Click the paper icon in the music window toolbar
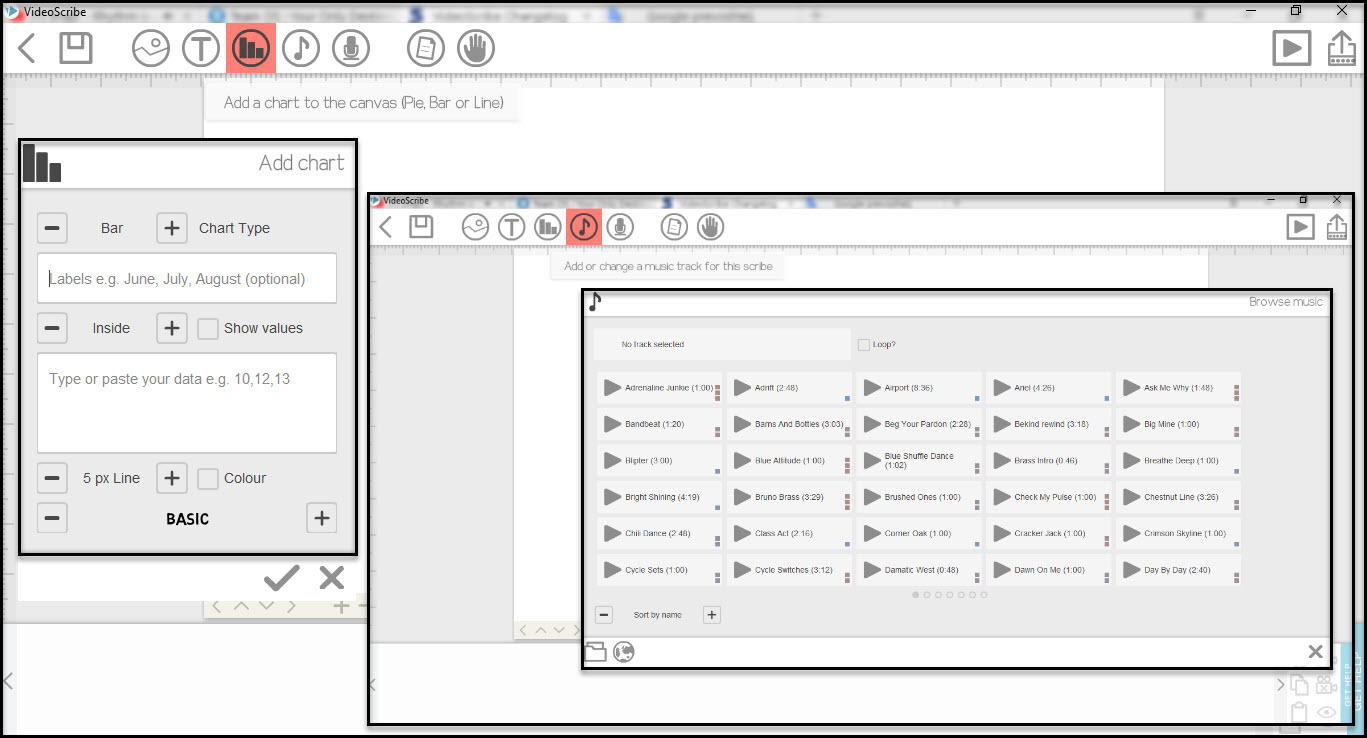This screenshot has width=1367, height=738. pyautogui.click(x=674, y=227)
